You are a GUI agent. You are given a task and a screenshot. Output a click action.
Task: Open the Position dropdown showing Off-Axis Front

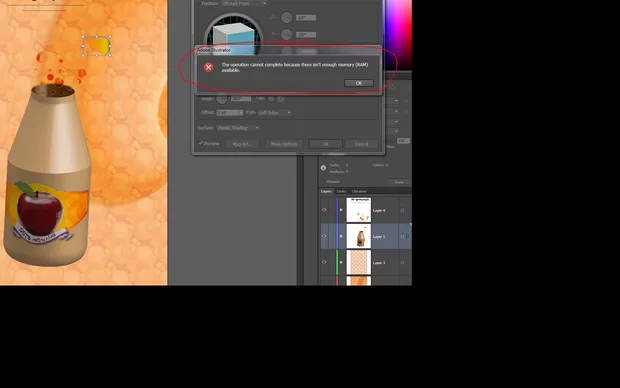(244, 3)
